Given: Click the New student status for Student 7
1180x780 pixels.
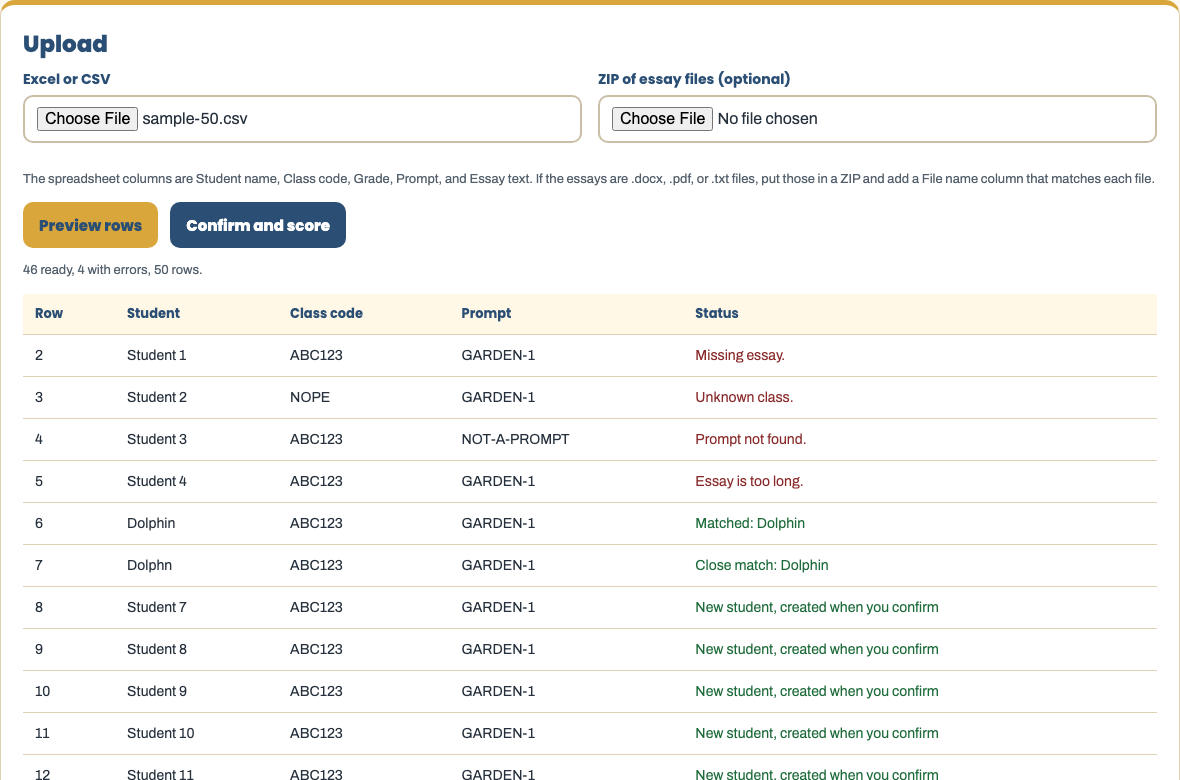Looking at the screenshot, I should coord(817,608).
